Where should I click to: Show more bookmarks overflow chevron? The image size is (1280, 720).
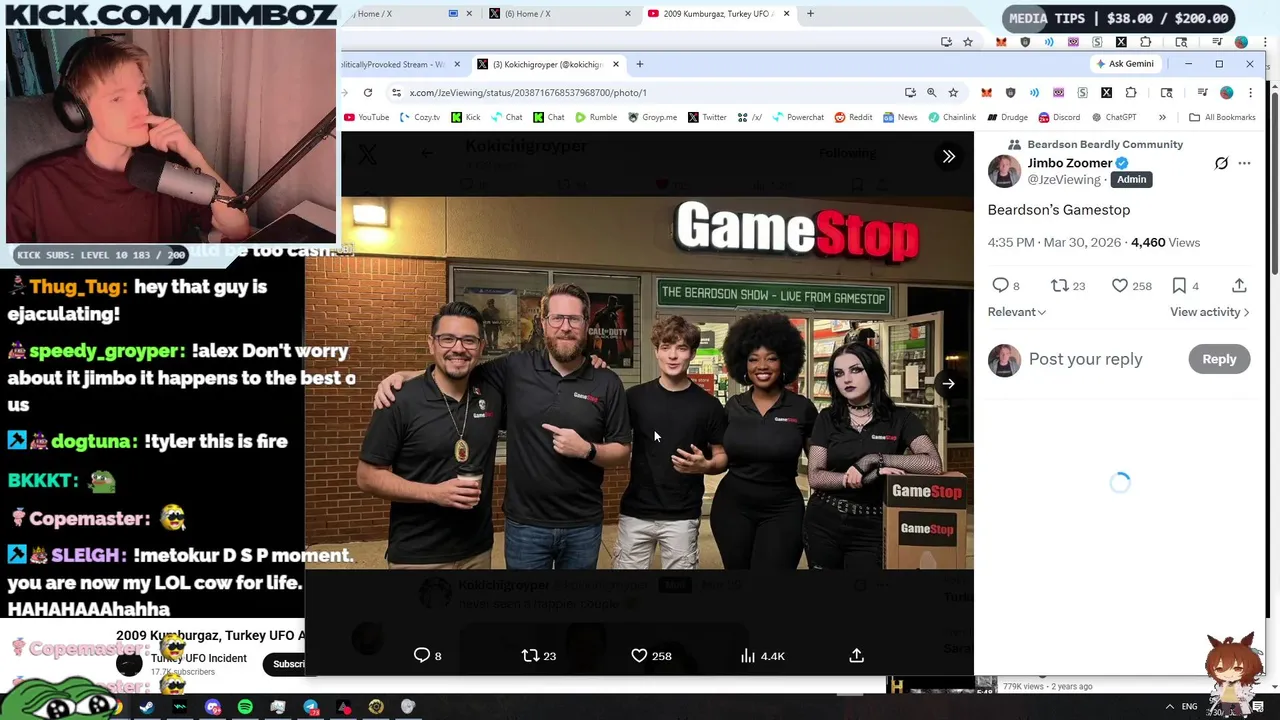[1162, 117]
